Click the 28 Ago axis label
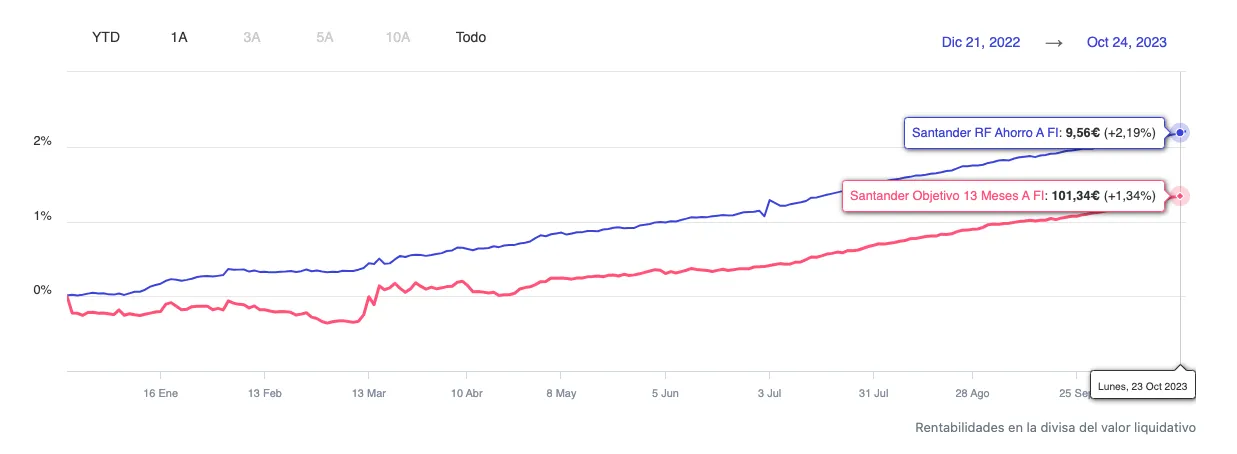This screenshot has width=1237, height=454. tap(973, 394)
